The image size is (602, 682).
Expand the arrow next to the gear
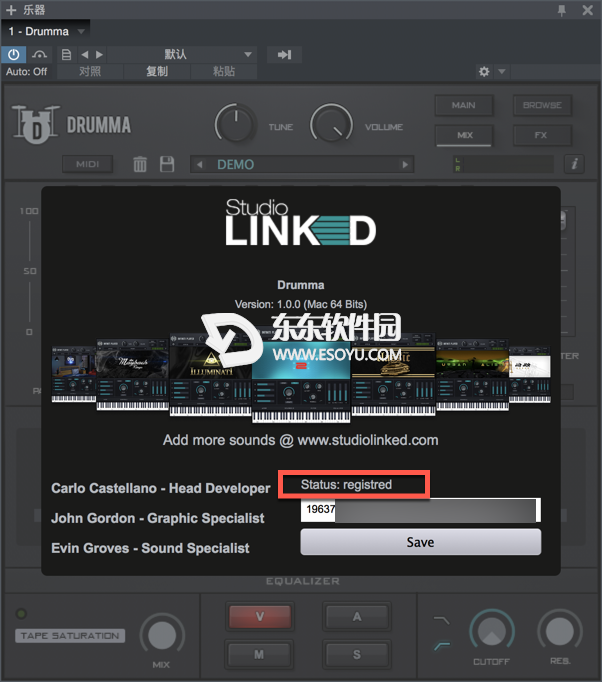(x=502, y=71)
